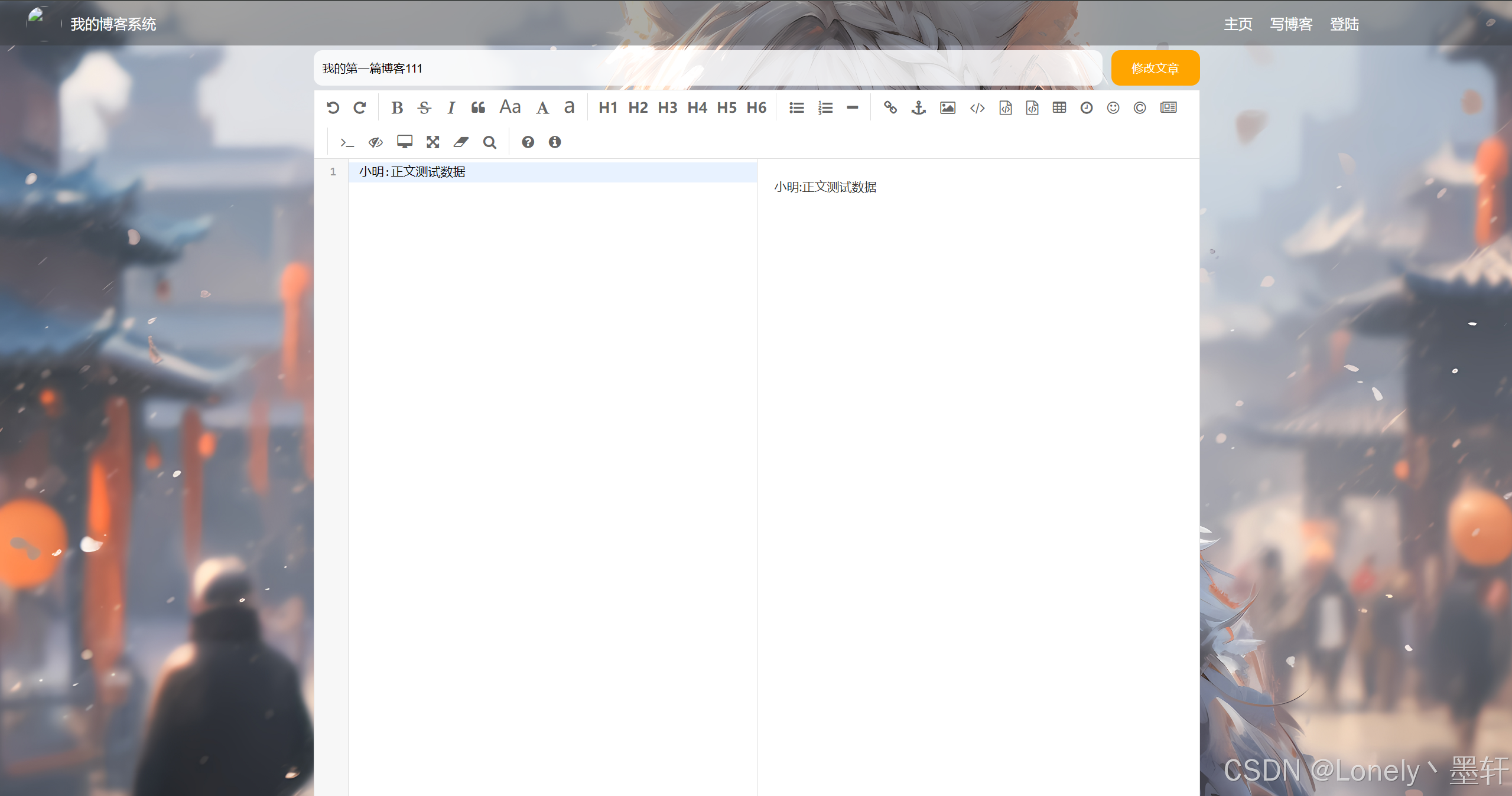This screenshot has height=796, width=1512.
Task: Click the 登陆 link
Action: (1344, 24)
